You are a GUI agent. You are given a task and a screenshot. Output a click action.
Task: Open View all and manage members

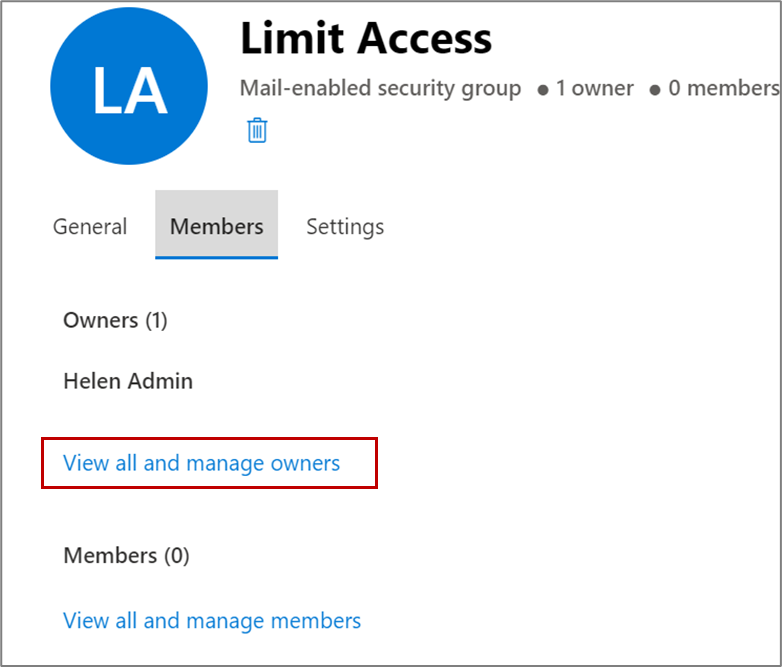[x=212, y=621]
